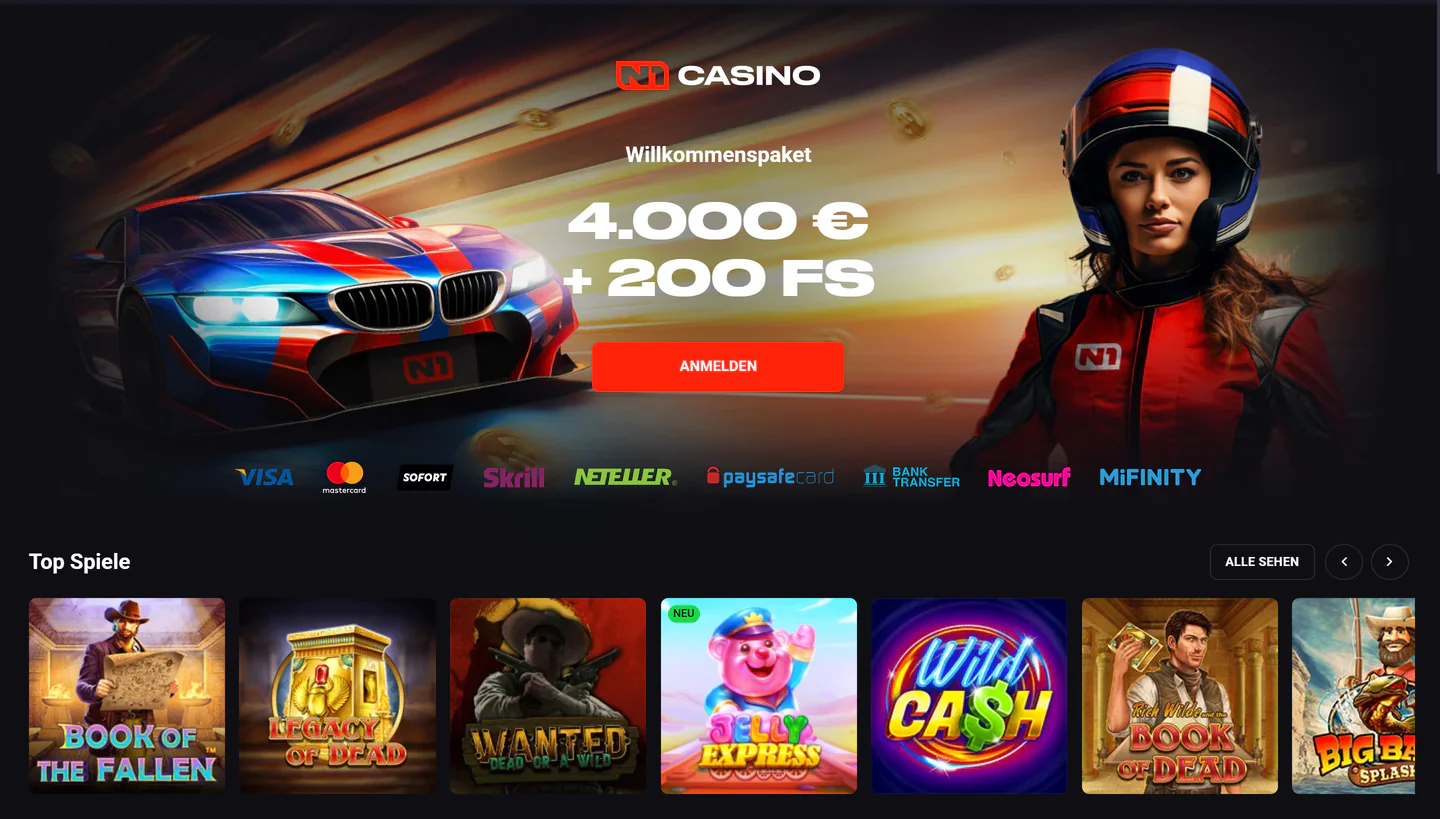Launch the Legacy of Dead game
The height and width of the screenshot is (819, 1440).
[337, 696]
